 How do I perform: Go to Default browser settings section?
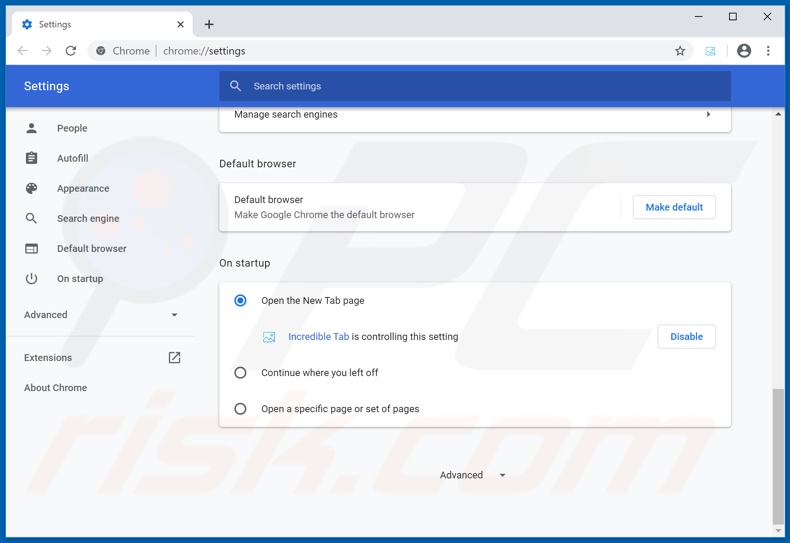pos(92,248)
